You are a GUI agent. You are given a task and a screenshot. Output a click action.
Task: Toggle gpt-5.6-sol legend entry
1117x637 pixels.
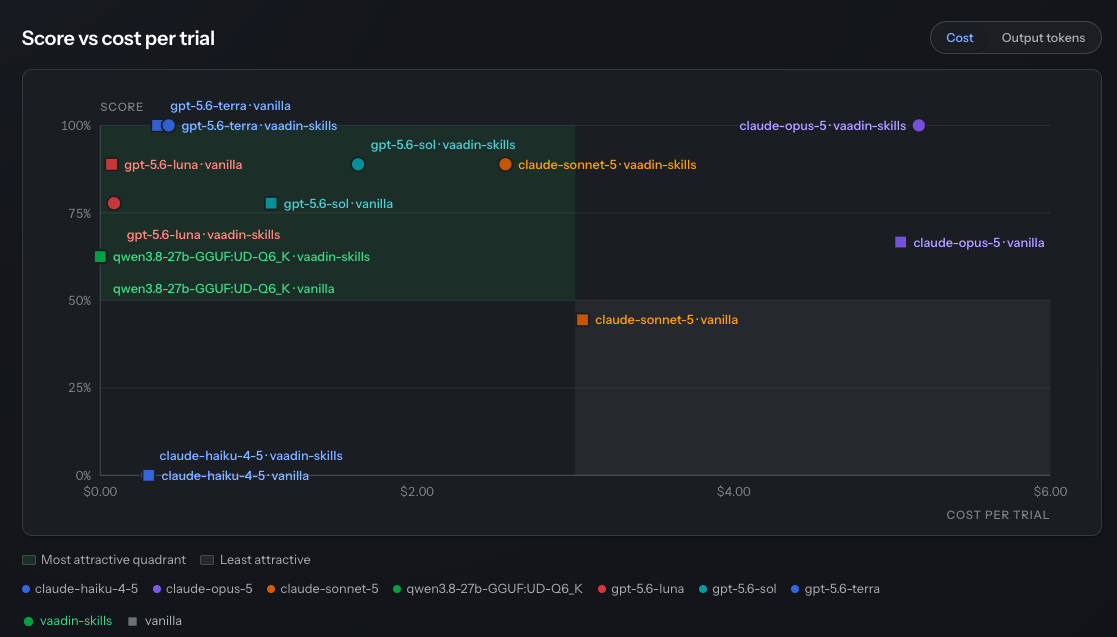click(x=737, y=589)
